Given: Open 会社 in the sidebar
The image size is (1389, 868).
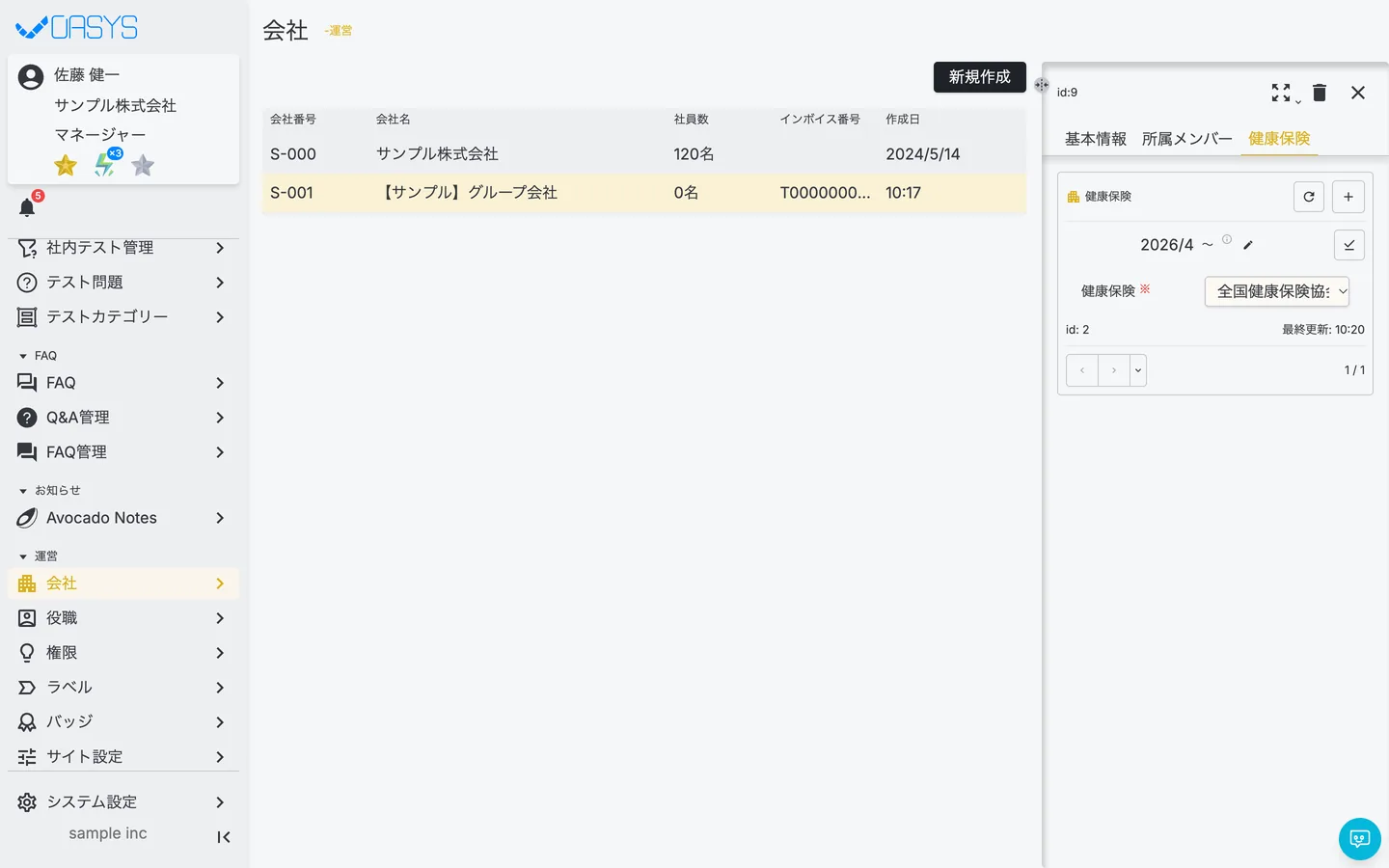Looking at the screenshot, I should [123, 583].
